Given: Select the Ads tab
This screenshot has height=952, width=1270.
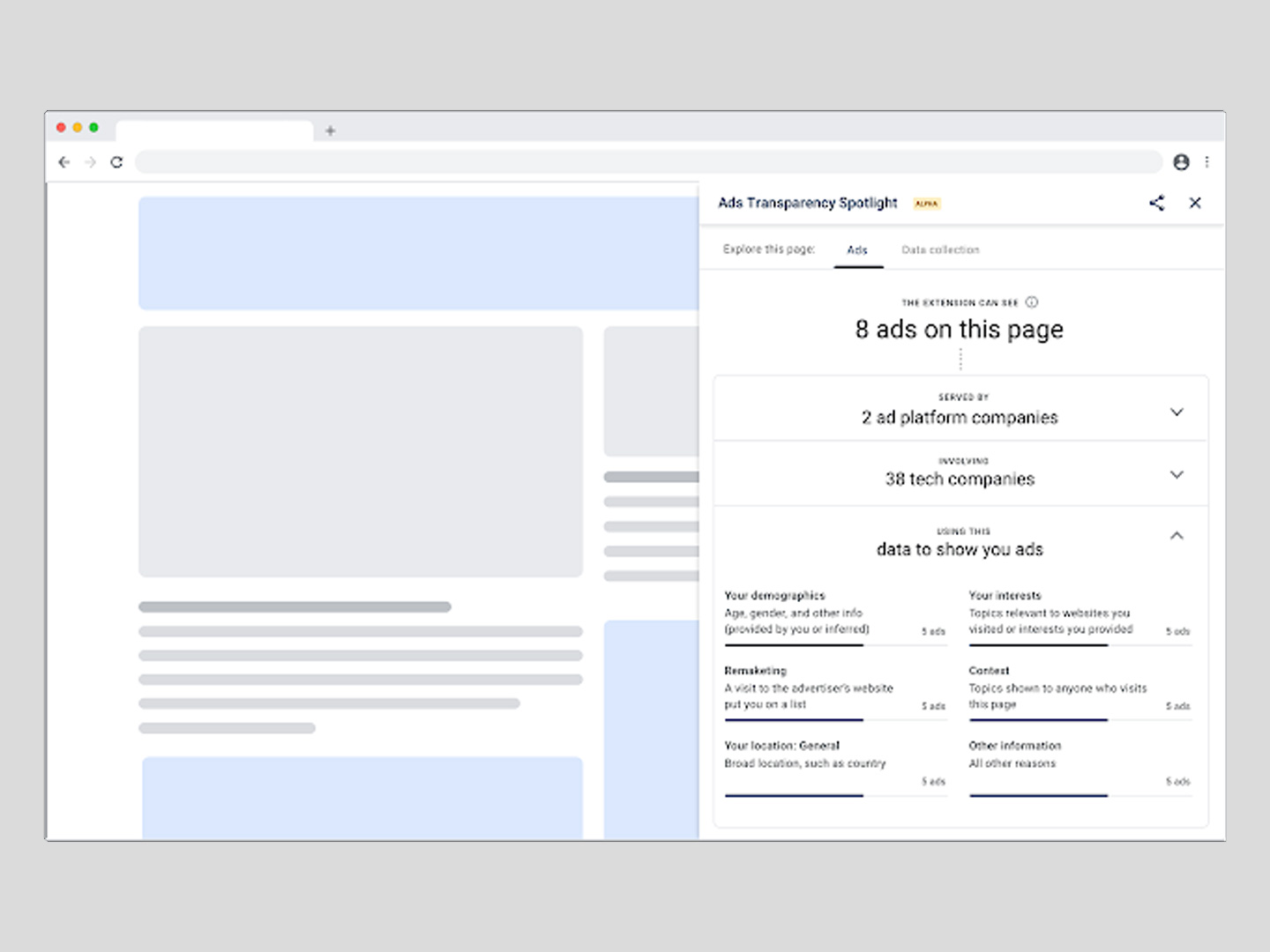Looking at the screenshot, I should point(857,250).
